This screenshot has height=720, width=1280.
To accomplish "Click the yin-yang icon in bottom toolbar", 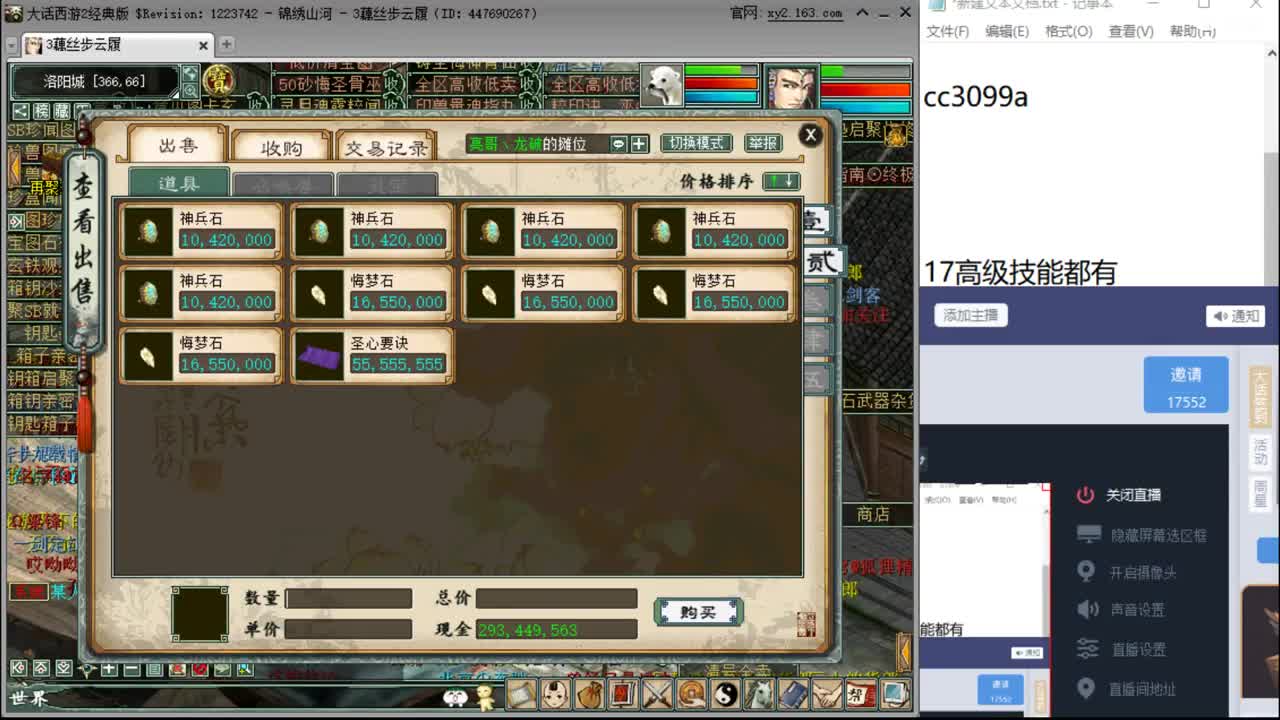I will [725, 694].
